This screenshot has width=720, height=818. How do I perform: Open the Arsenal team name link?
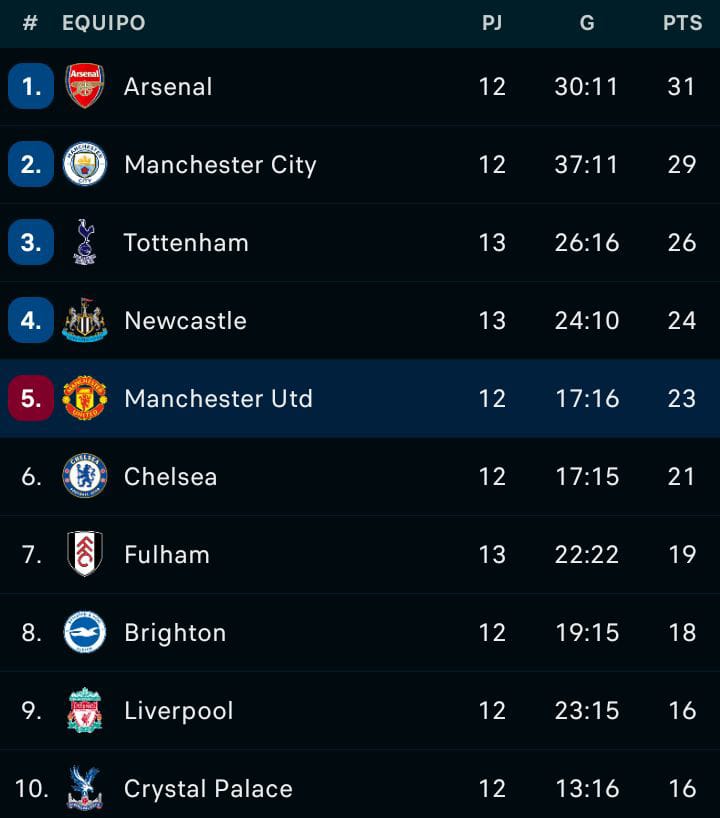(168, 87)
